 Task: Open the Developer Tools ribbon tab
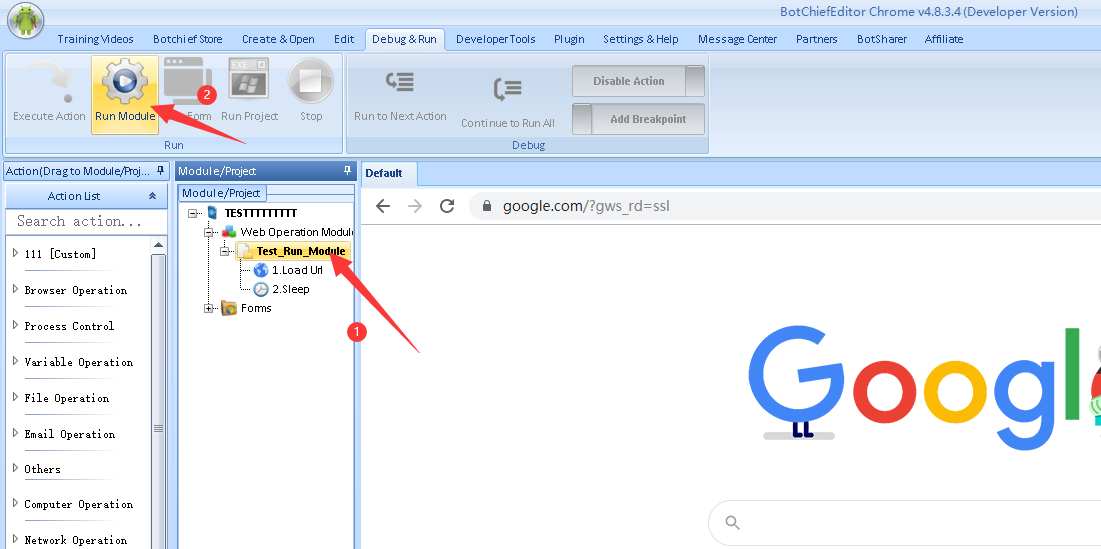[495, 39]
